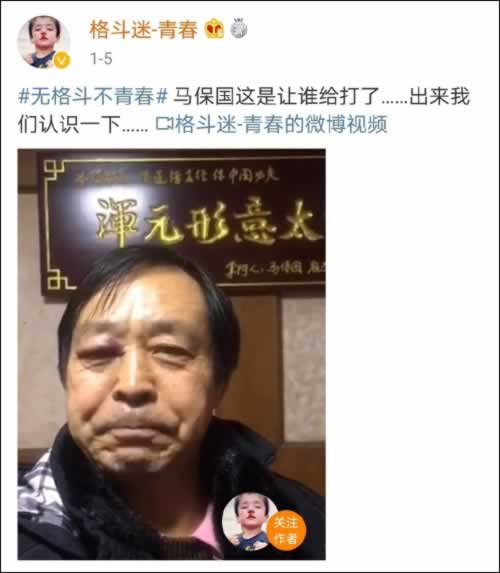Tap the silver medal badge icon

239,29
